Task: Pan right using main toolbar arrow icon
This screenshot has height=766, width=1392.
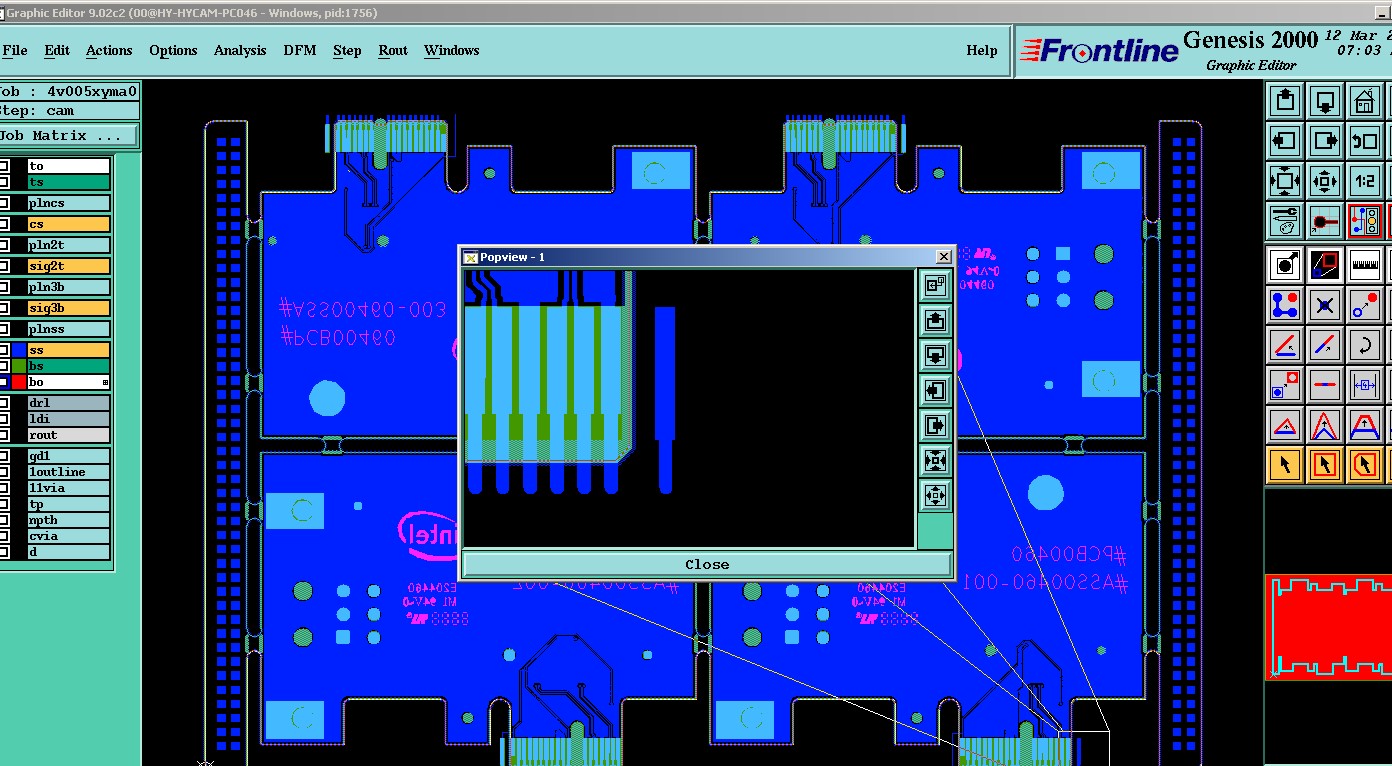Action: [1325, 141]
